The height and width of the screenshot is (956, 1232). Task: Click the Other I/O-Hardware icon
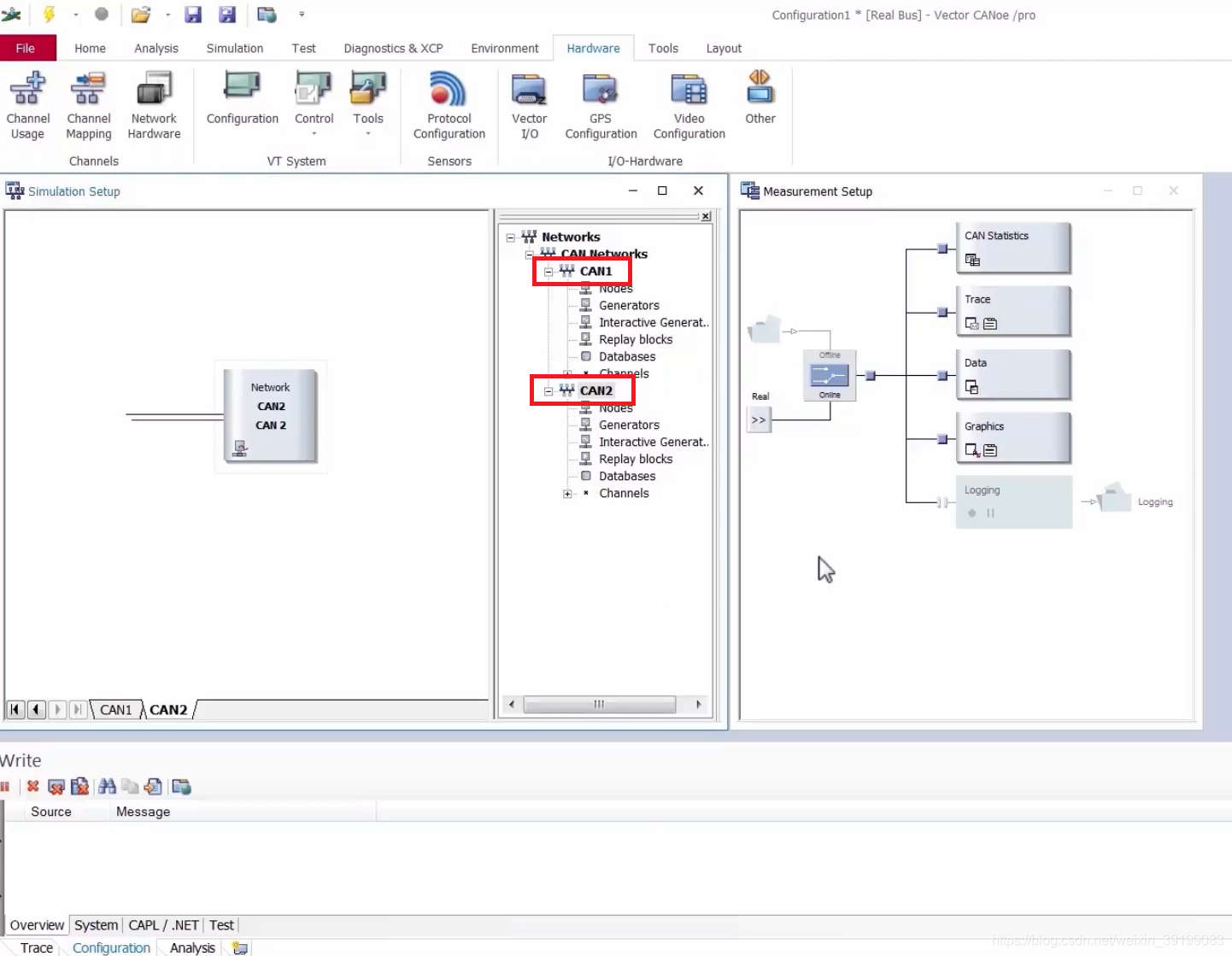coord(760,98)
